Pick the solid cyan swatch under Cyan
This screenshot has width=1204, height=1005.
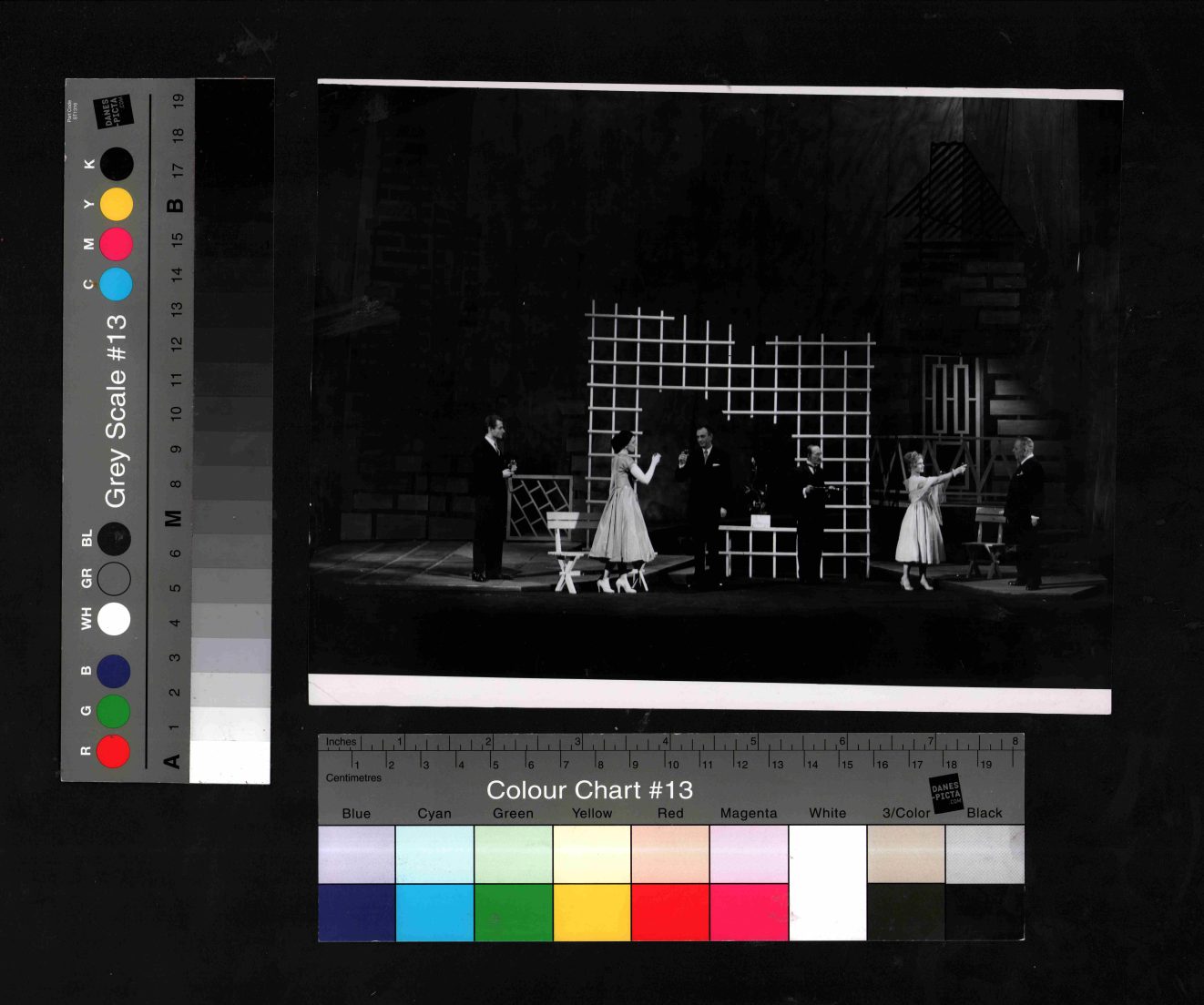point(434,912)
